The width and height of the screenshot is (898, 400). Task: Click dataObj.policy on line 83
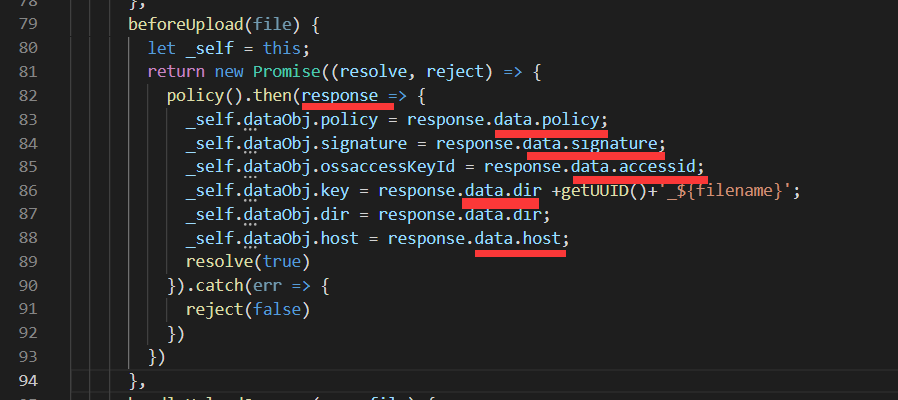point(311,119)
